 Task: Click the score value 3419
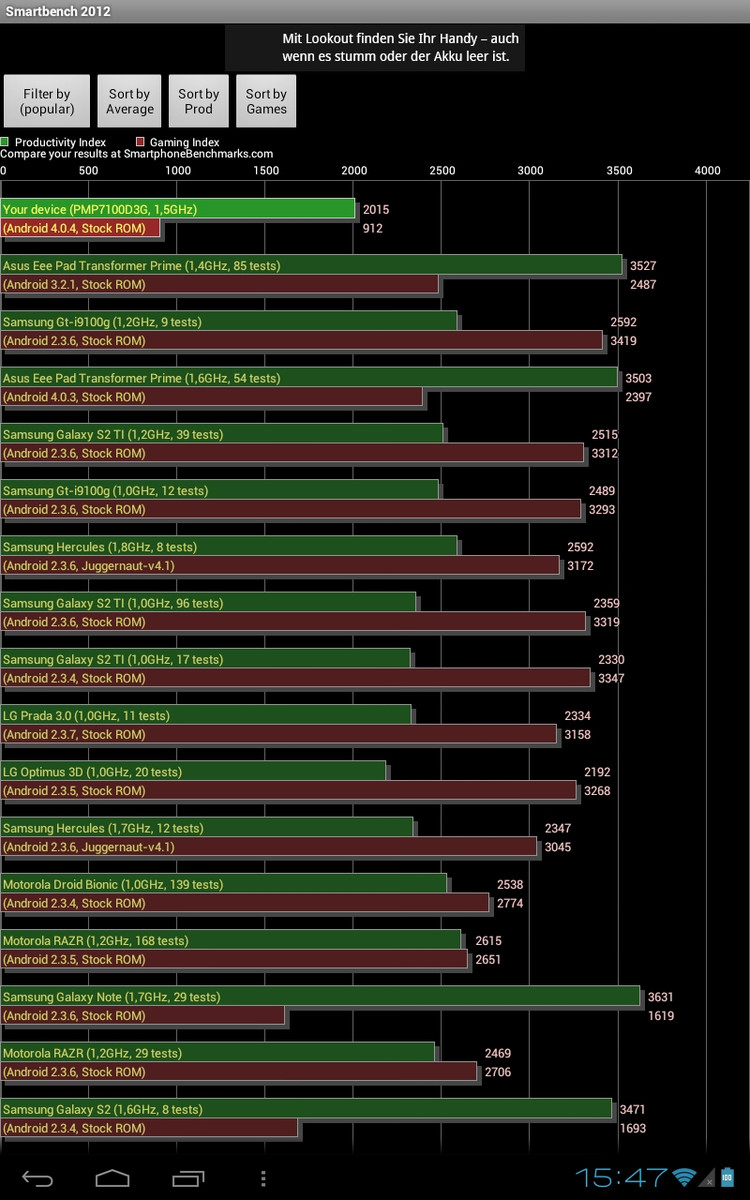click(623, 341)
